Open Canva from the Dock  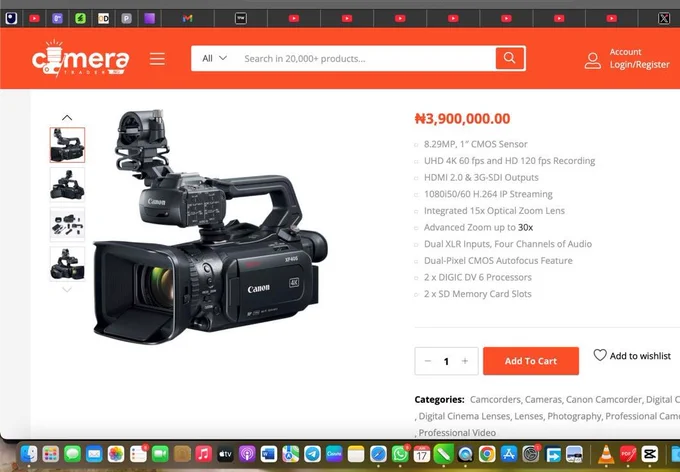coord(334,454)
